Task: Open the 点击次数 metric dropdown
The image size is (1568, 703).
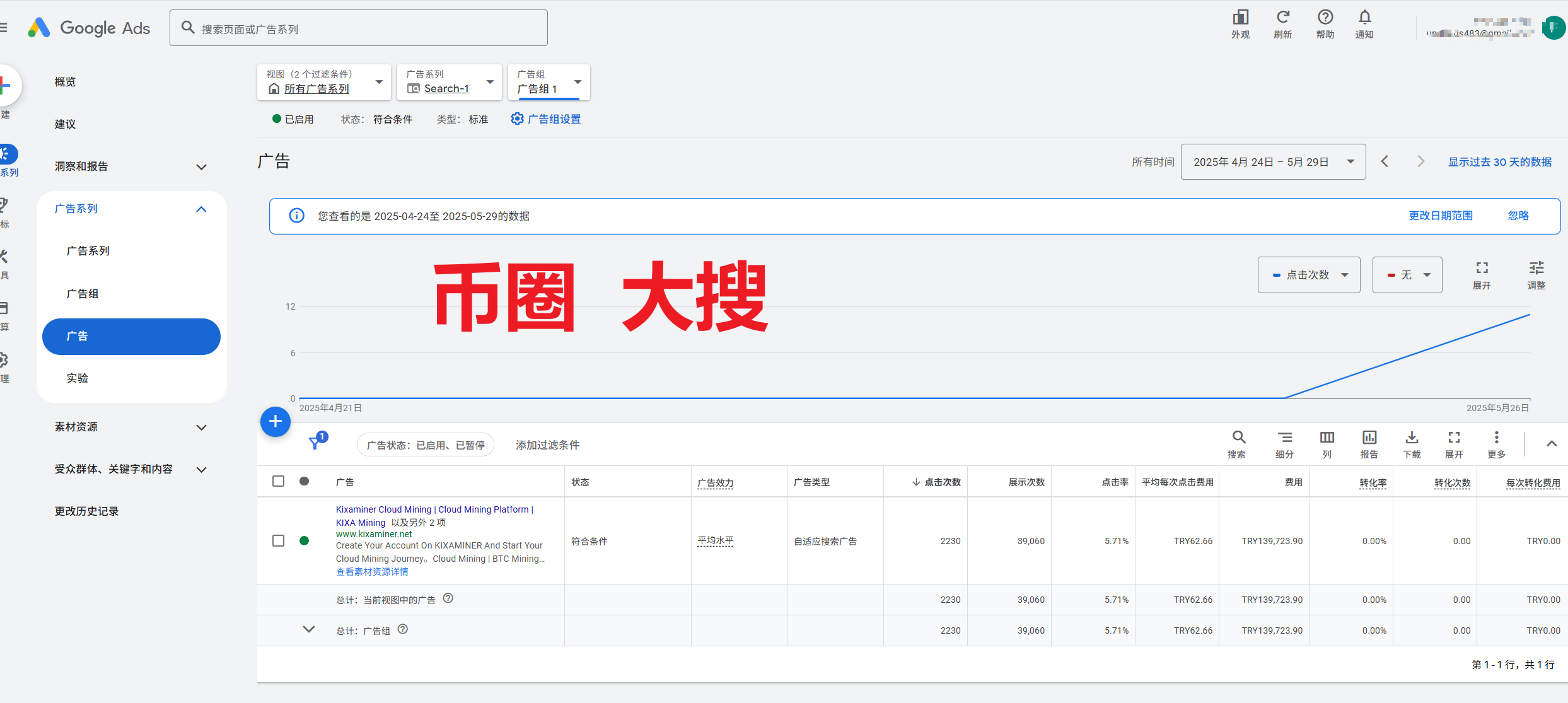Action: [1309, 275]
